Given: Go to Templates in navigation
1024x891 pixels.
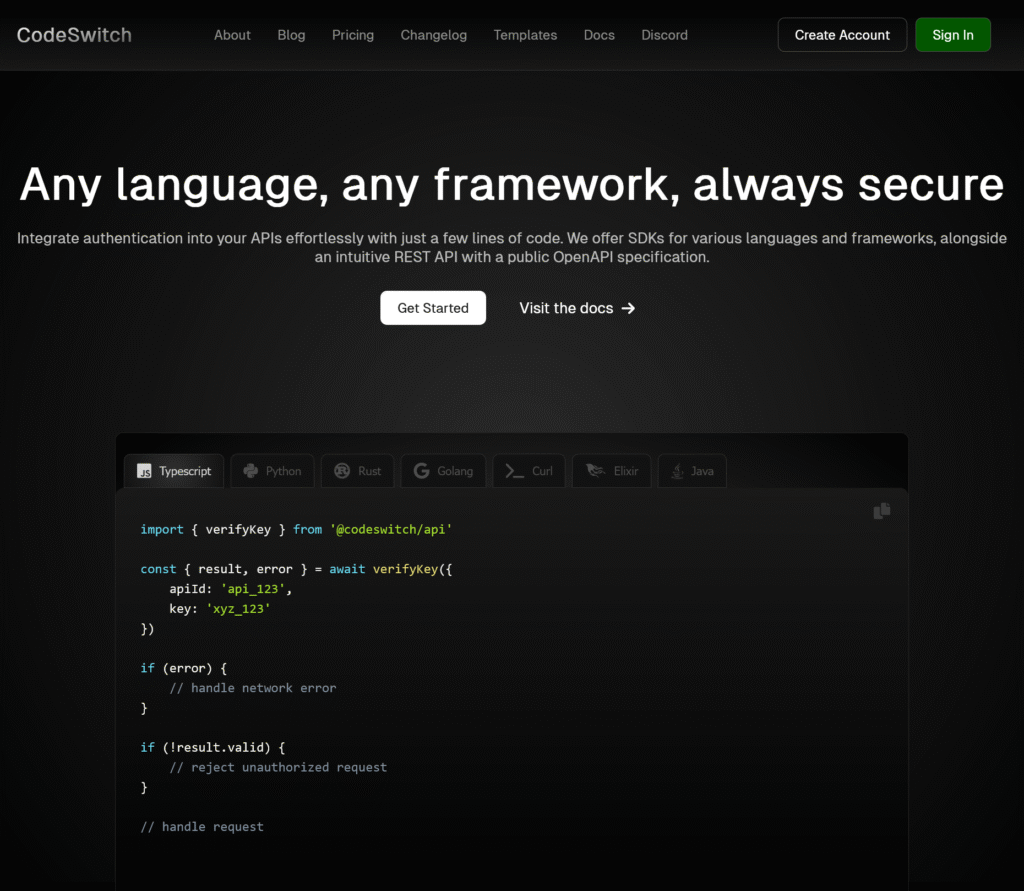Looking at the screenshot, I should [525, 35].
